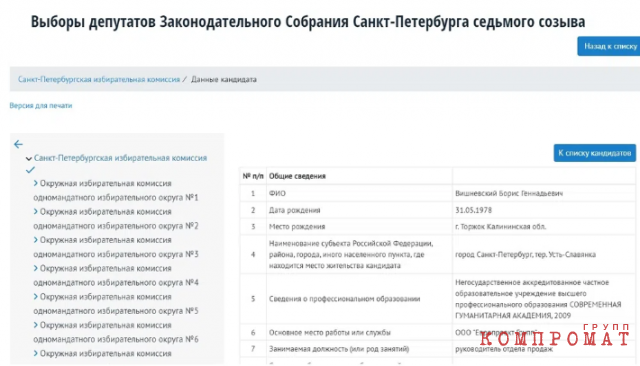The width and height of the screenshot is (640, 366).
Task: Collapse Санкт-Петербургская избирательная комиссия tree node
Action: click(x=29, y=158)
